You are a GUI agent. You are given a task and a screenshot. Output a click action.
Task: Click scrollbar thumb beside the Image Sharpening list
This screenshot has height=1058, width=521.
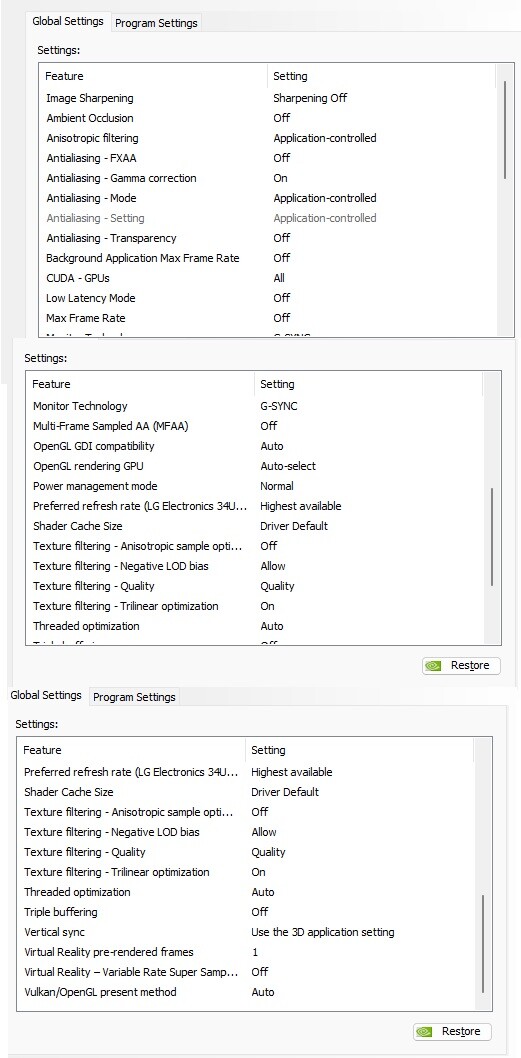(x=505, y=130)
